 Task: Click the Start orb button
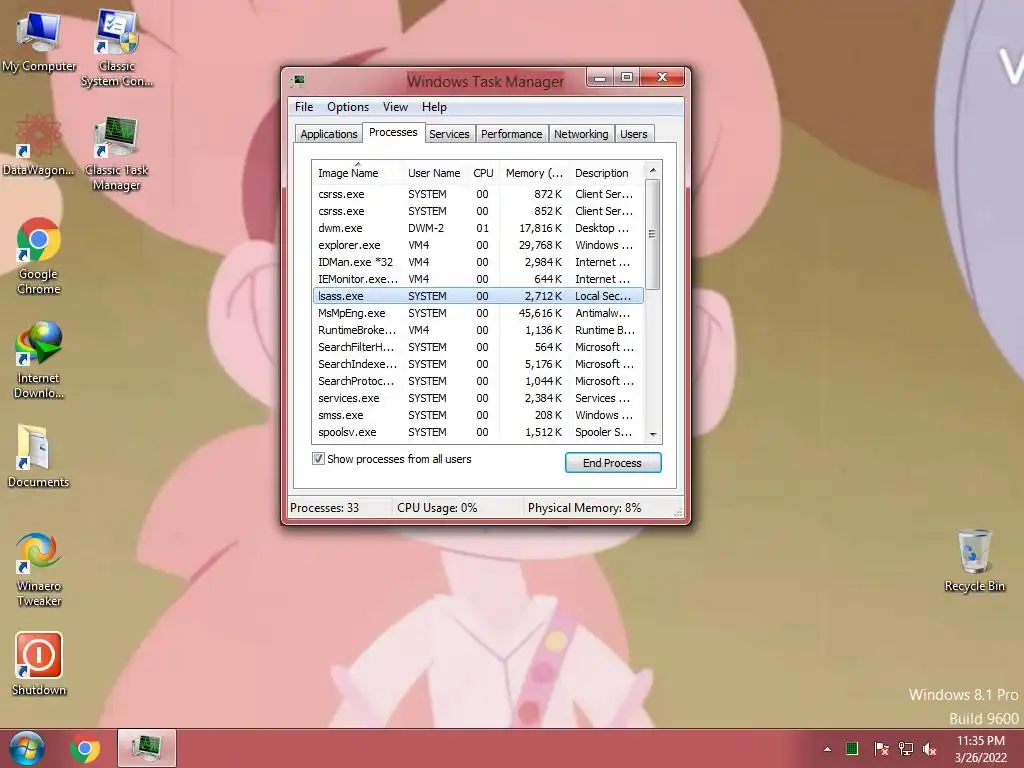pyautogui.click(x=26, y=748)
